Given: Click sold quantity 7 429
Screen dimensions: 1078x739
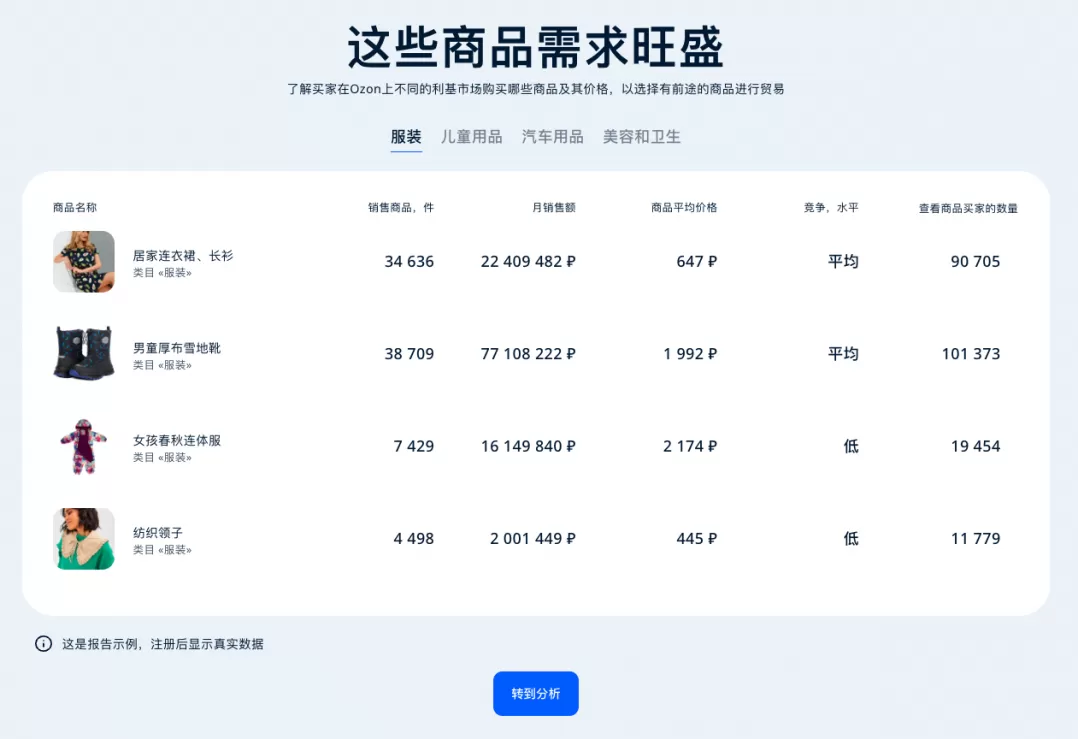Looking at the screenshot, I should 414,446.
